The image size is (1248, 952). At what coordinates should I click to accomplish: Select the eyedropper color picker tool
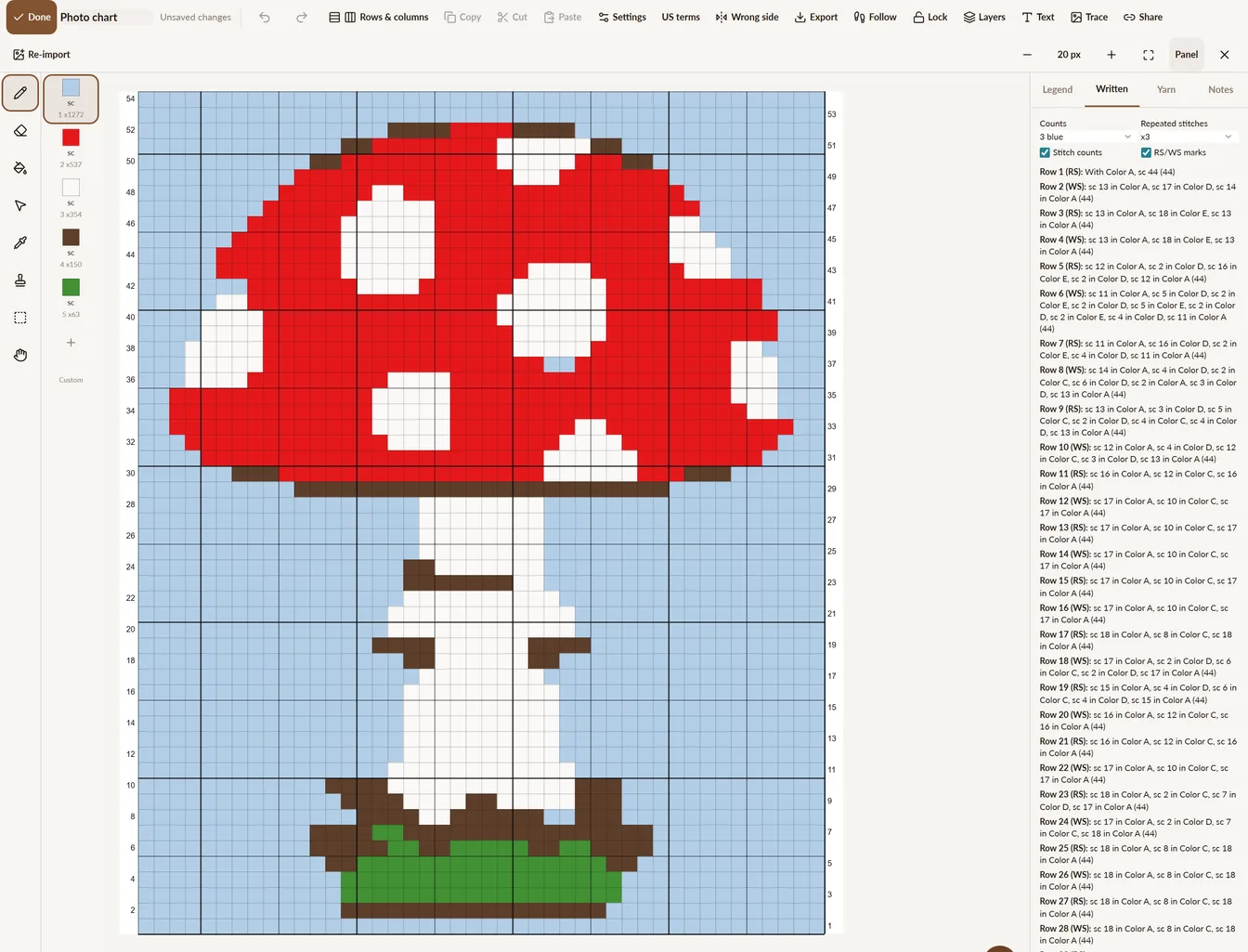pos(20,242)
